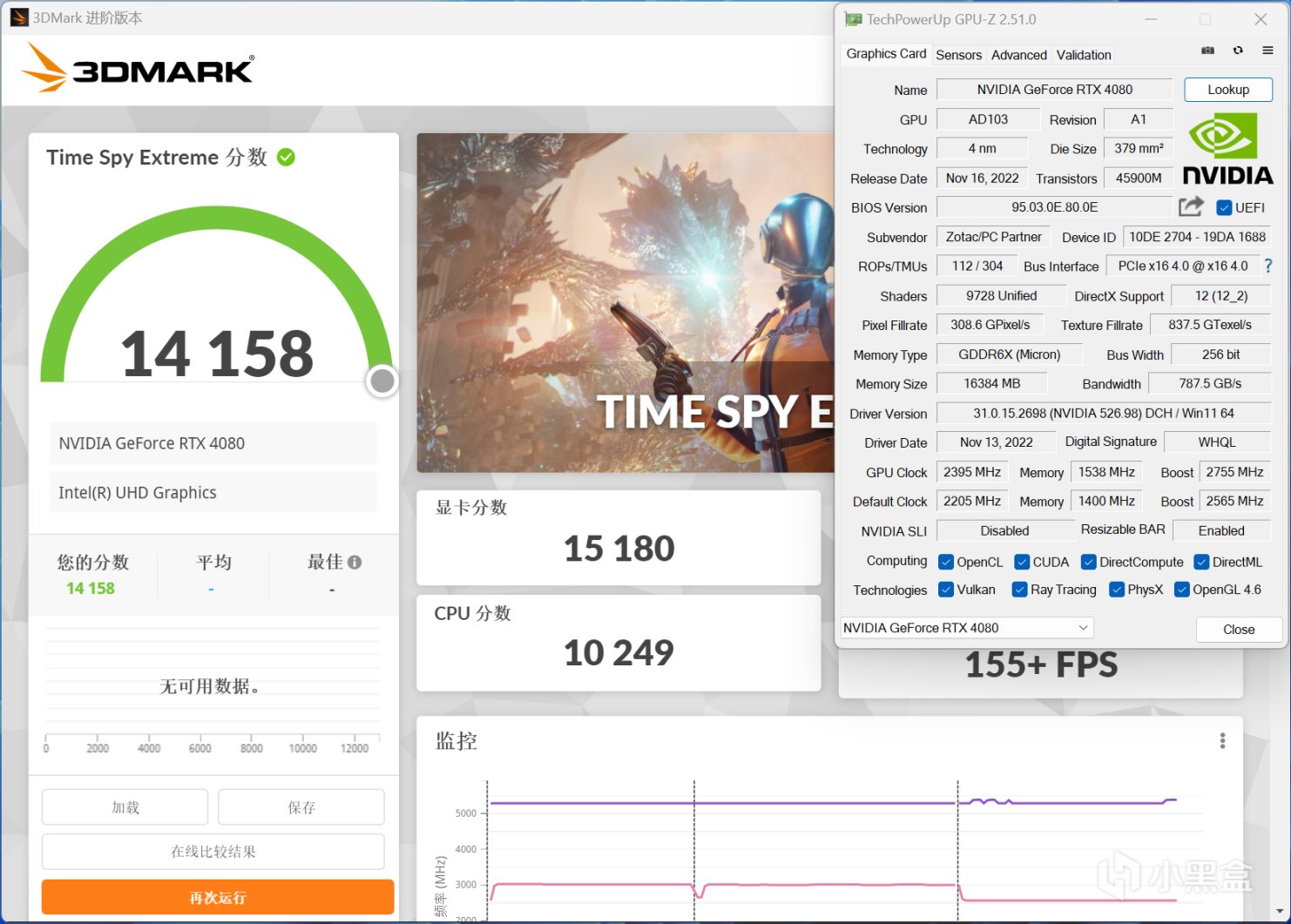The image size is (1291, 924).
Task: Click the Memory Type GDDR6X (Micron) field
Action: coord(1009,354)
